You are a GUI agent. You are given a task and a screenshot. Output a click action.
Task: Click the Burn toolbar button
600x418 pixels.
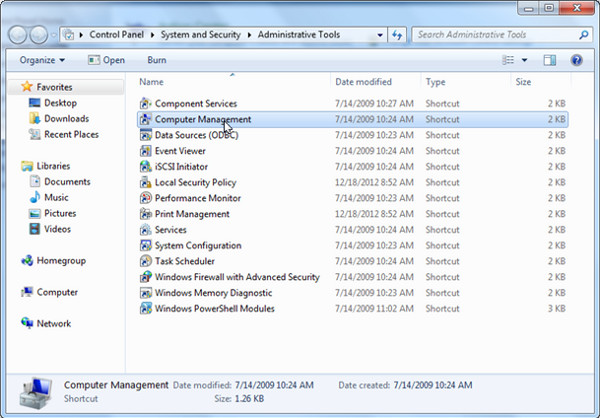click(x=157, y=60)
